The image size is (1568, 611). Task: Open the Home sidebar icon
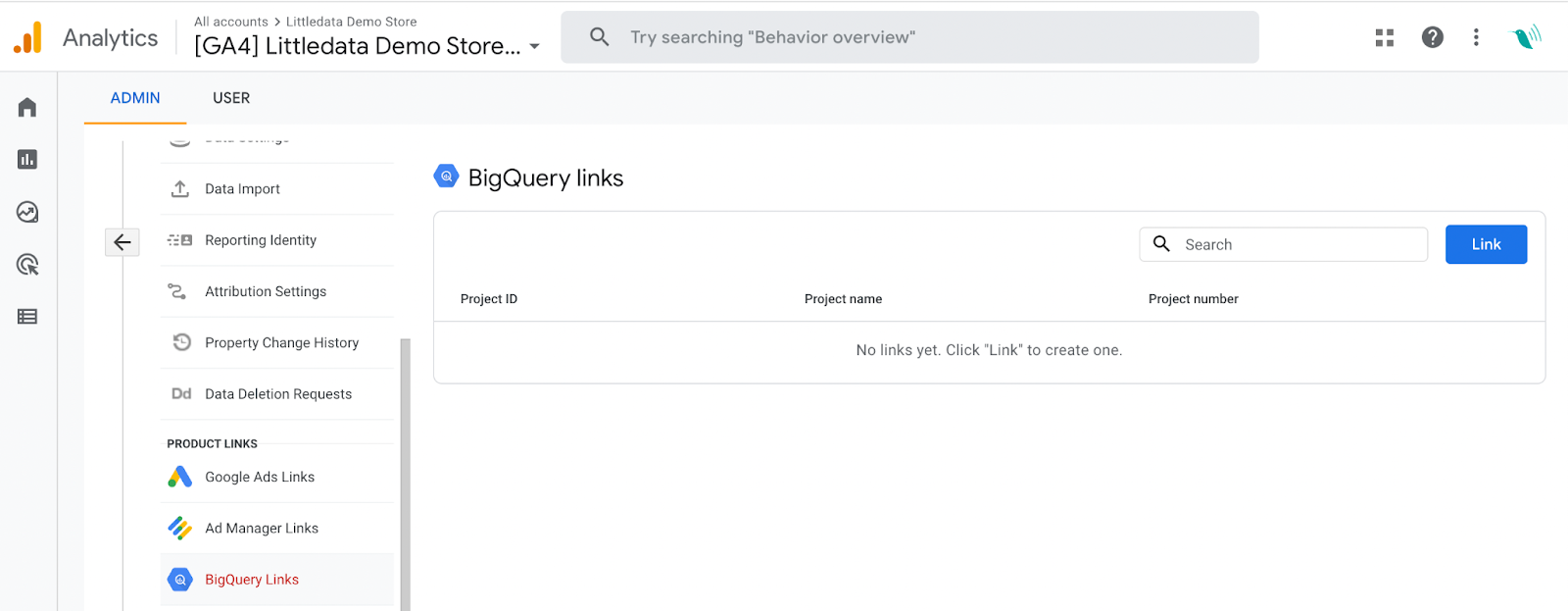tap(27, 107)
